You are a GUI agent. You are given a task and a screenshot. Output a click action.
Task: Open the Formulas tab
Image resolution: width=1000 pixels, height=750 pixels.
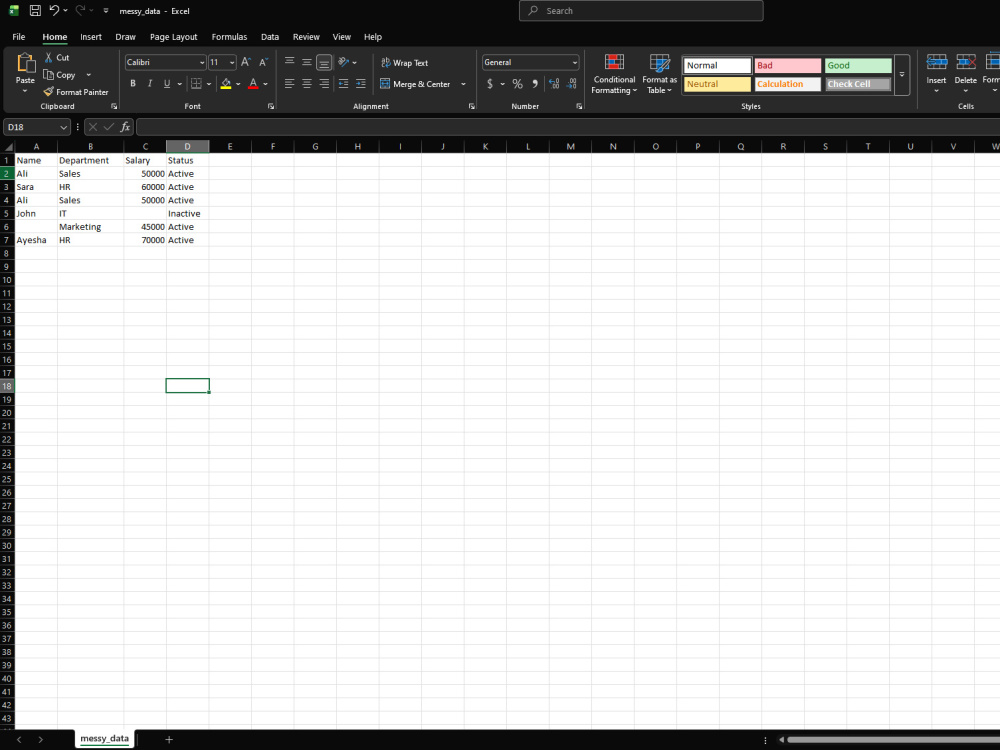click(230, 37)
